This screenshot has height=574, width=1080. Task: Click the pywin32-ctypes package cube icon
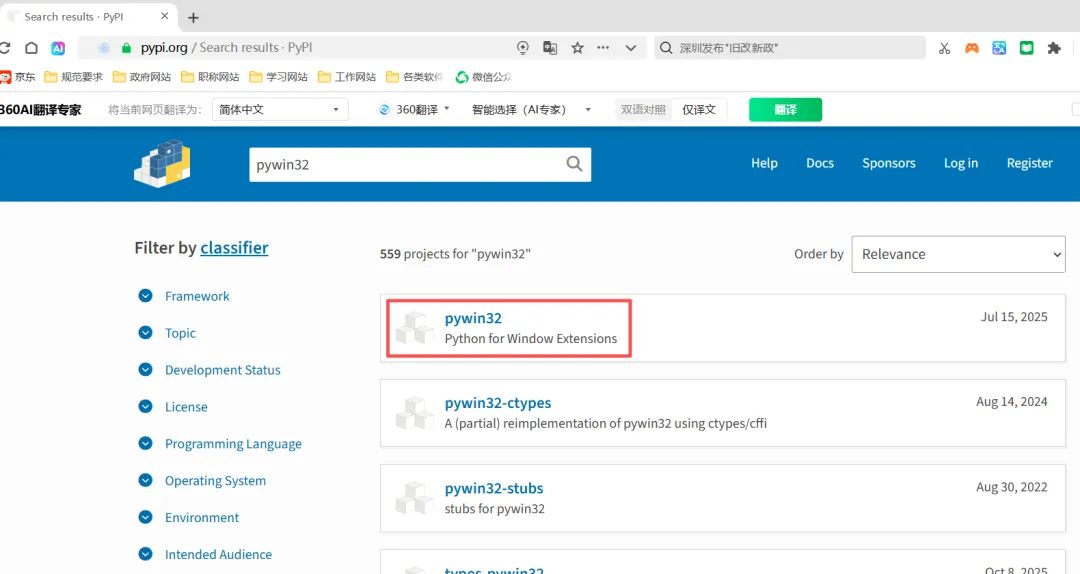point(415,413)
